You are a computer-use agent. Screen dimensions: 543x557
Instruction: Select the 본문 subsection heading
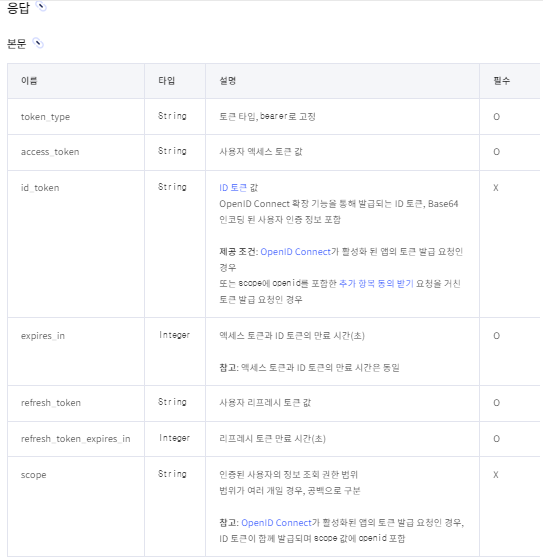(x=17, y=43)
